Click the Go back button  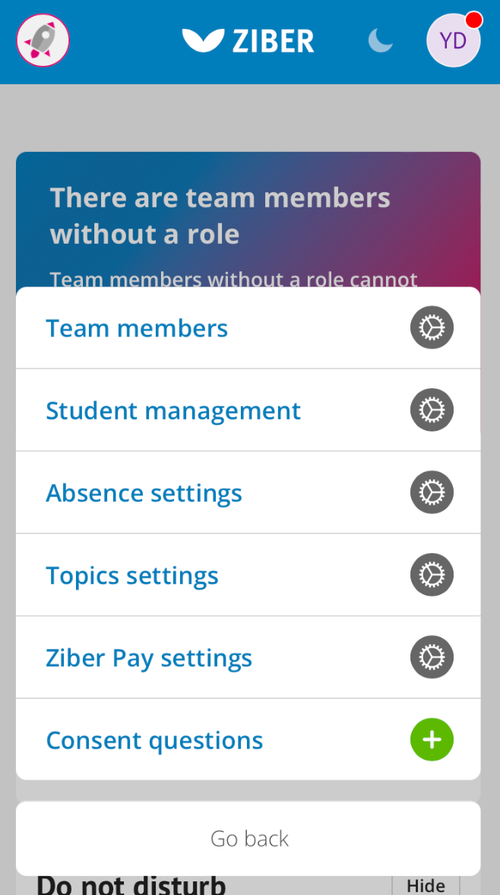point(248,838)
